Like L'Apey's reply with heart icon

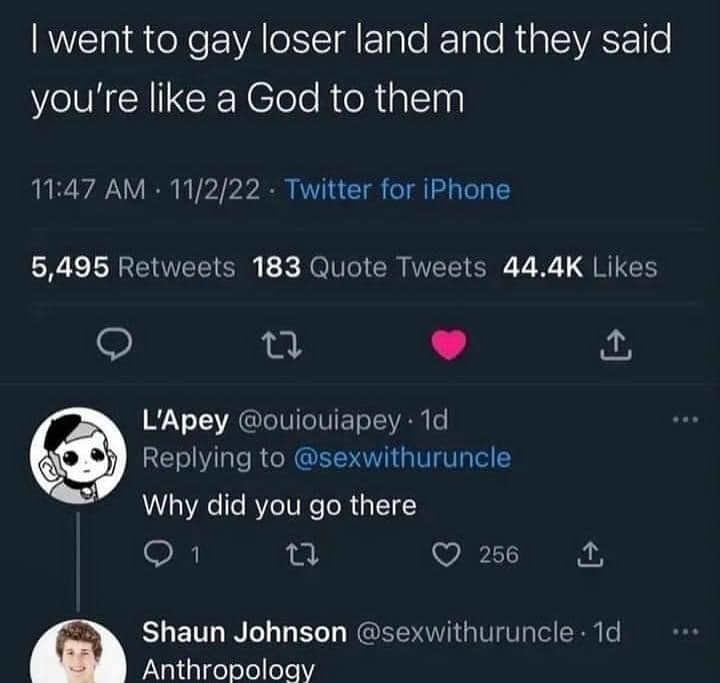pos(446,554)
